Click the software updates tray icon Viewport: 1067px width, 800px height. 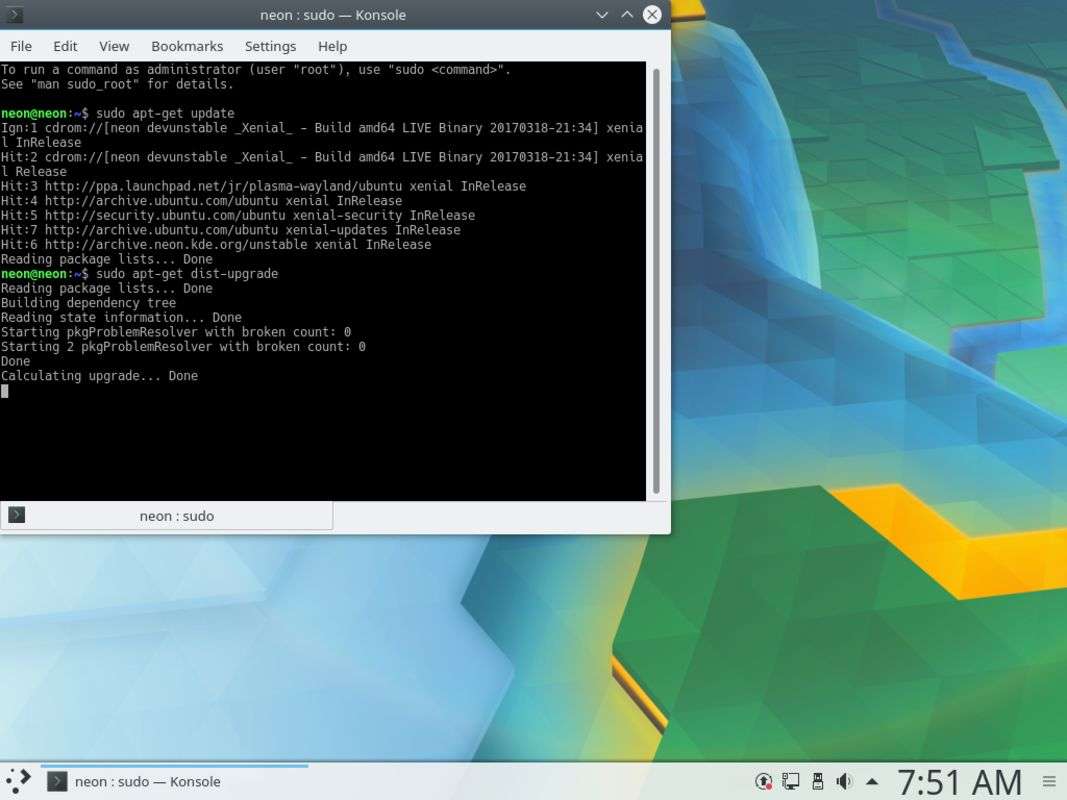pos(764,781)
